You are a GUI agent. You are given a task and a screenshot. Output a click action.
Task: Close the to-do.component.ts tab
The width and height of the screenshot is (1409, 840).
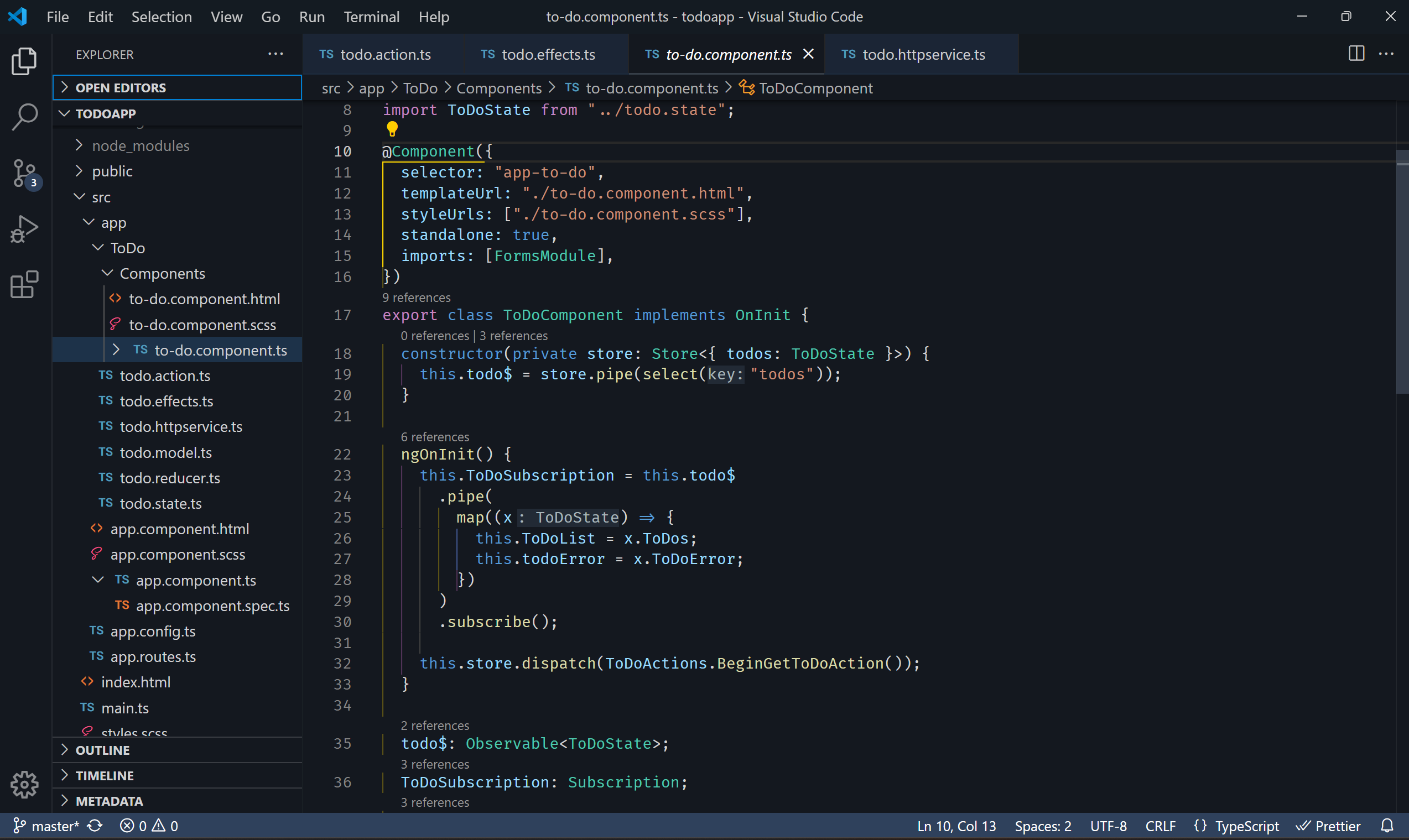(808, 54)
